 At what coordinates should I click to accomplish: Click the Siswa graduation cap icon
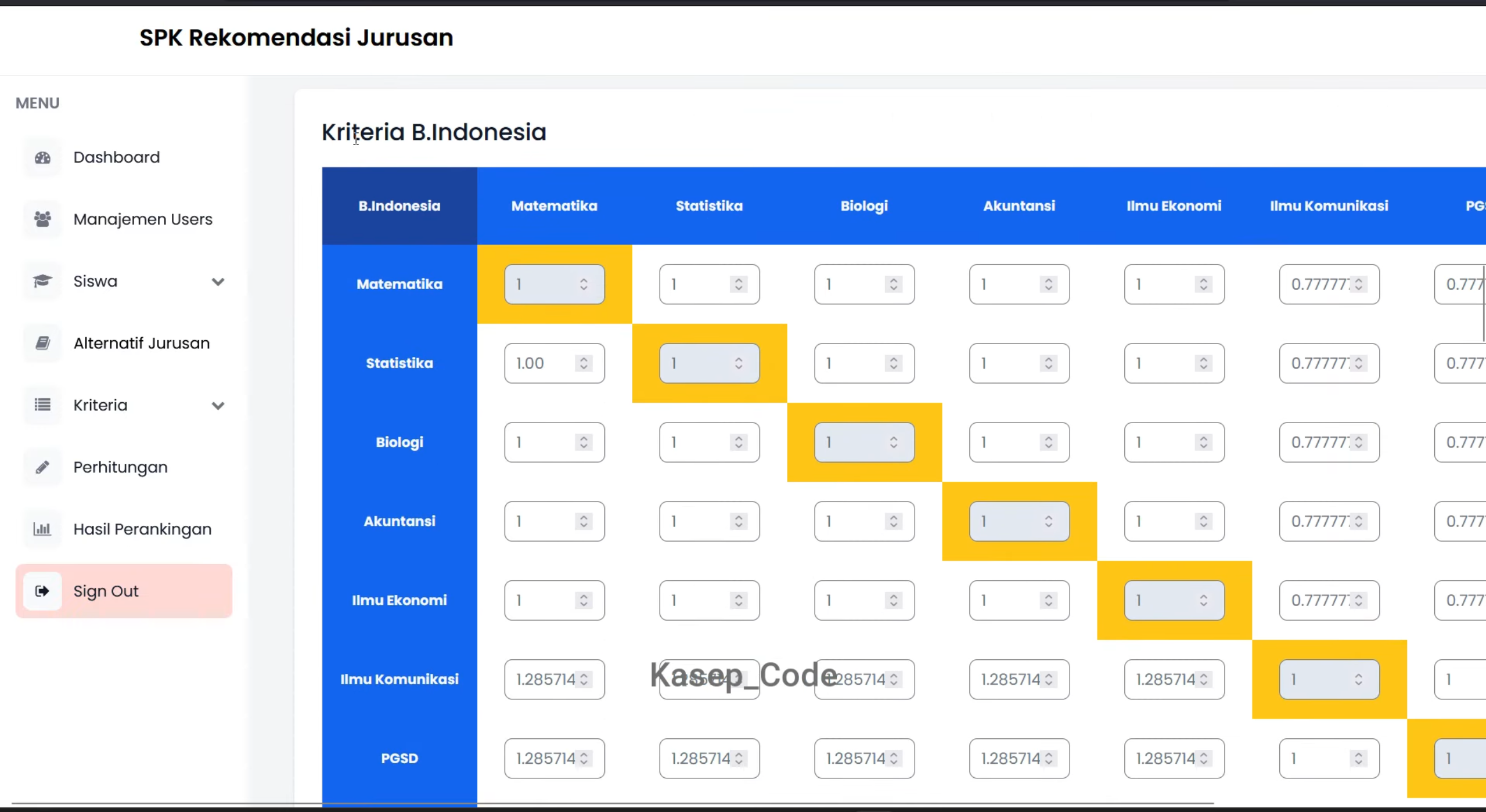[42, 282]
